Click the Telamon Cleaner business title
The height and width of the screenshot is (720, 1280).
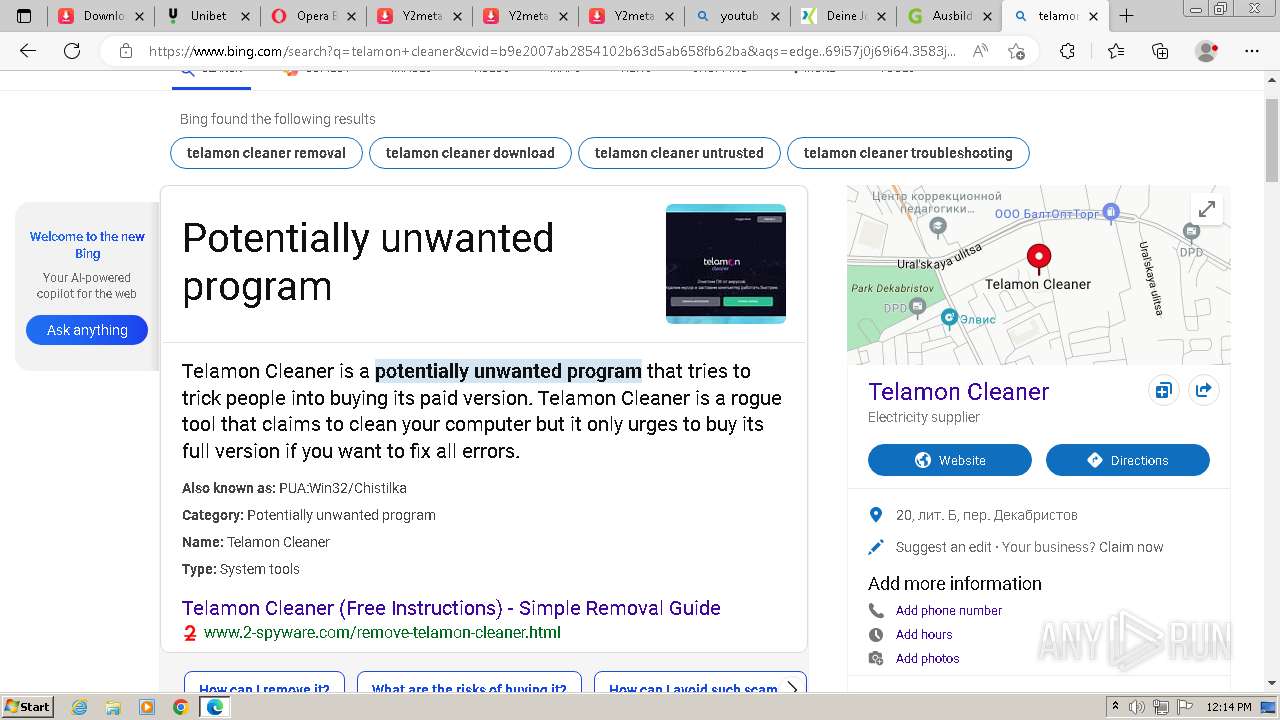[x=958, y=391]
